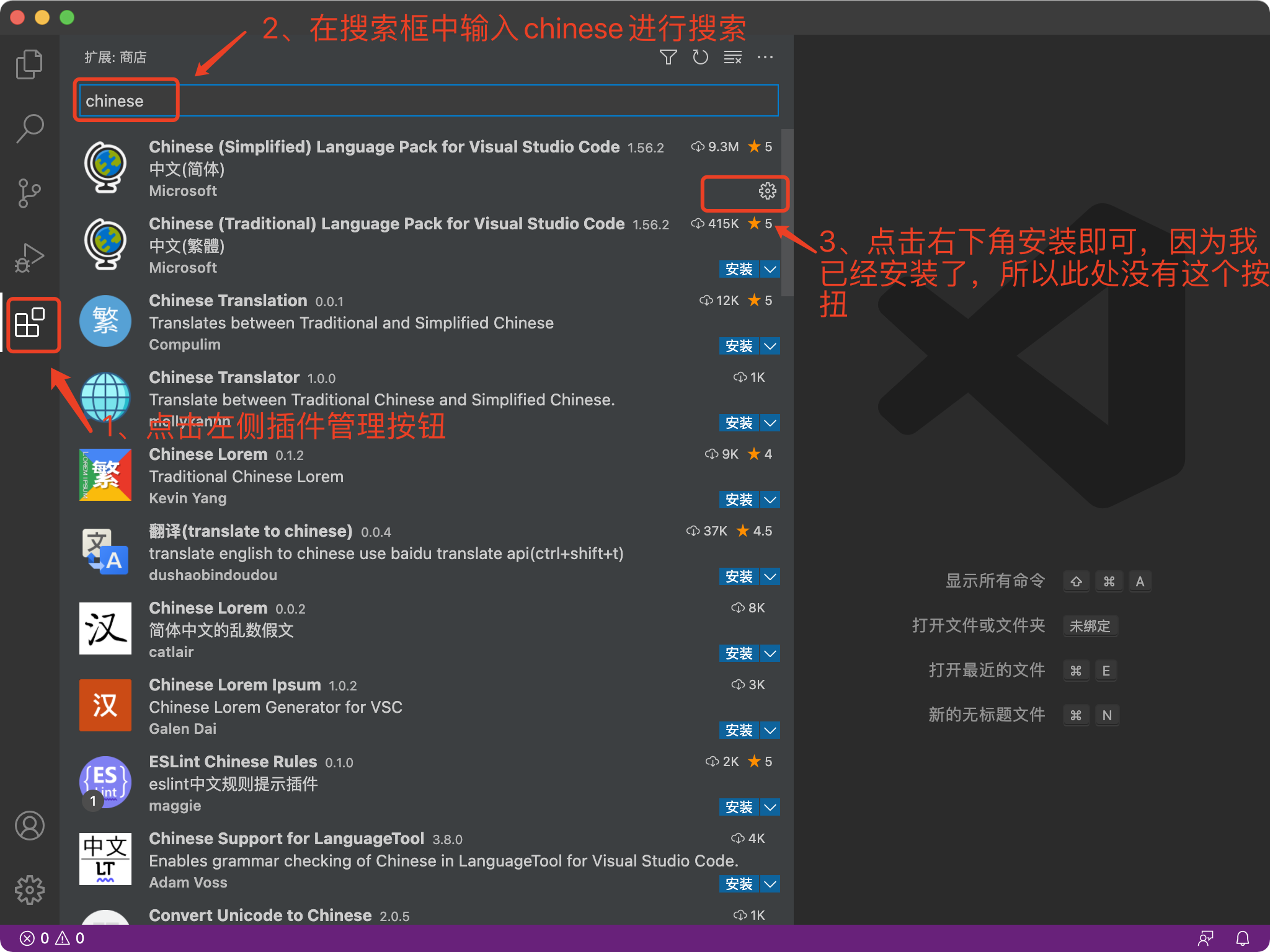The image size is (1270, 952).
Task: Clear extensions search results filter
Action: tap(732, 57)
